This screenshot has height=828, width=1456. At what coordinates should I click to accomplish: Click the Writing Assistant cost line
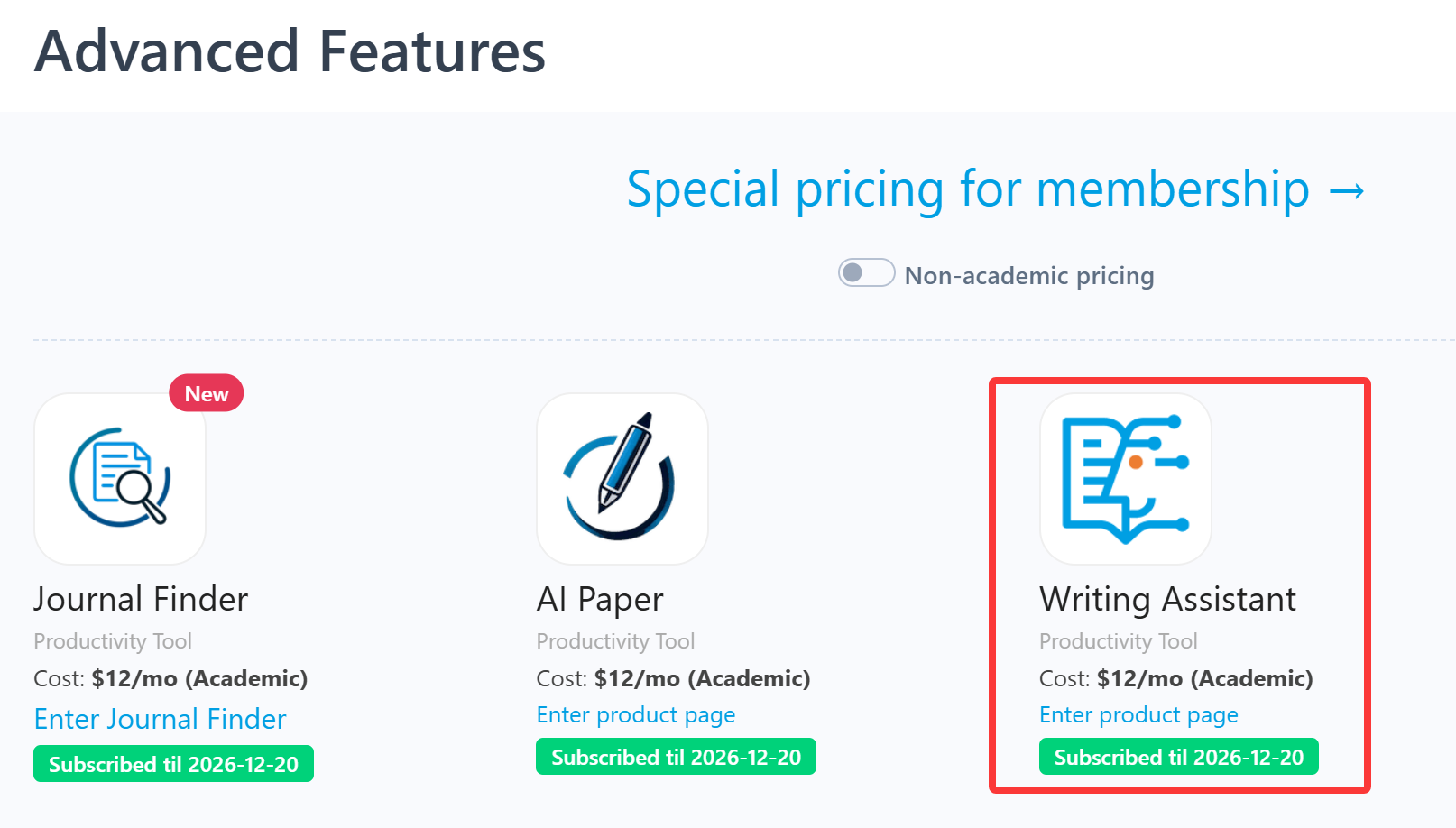[x=1175, y=678]
